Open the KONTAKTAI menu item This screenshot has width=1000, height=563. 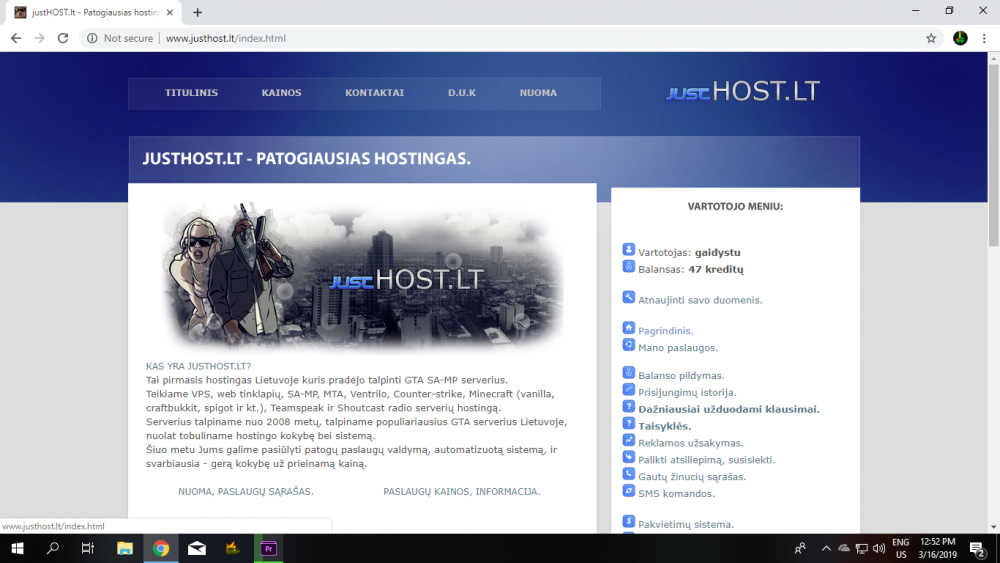(374, 93)
